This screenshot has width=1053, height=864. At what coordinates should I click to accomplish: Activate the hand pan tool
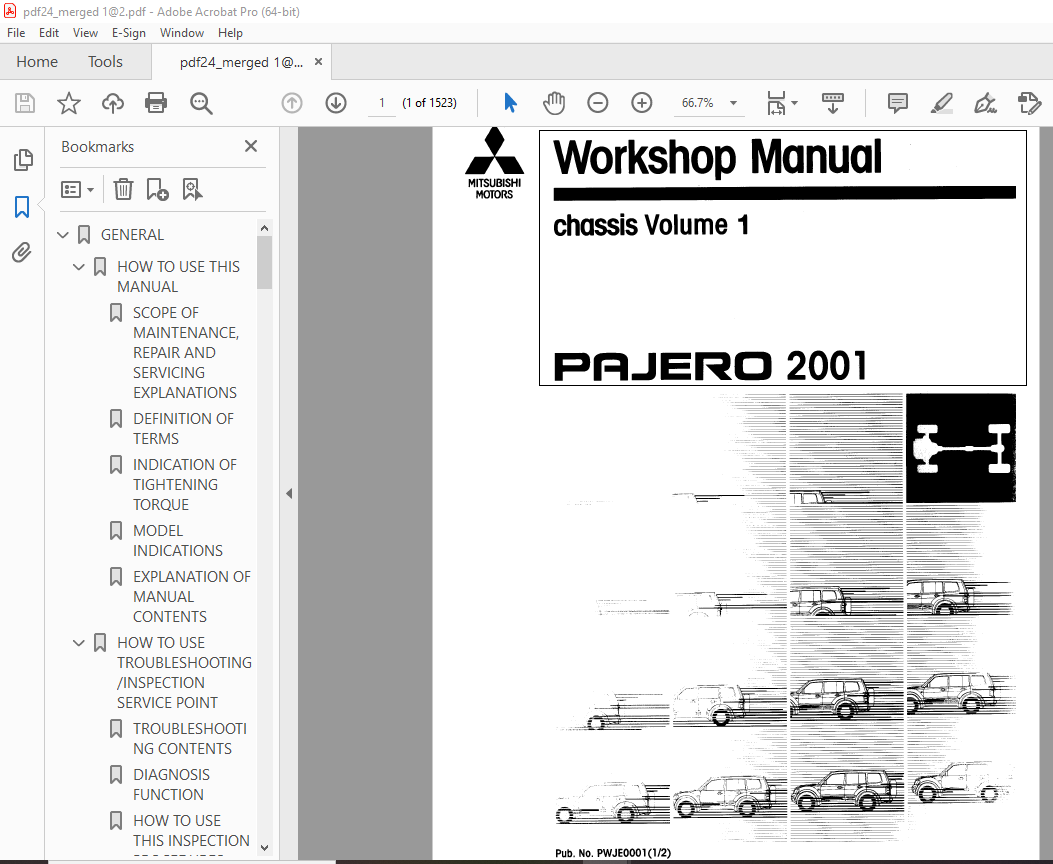pyautogui.click(x=554, y=103)
